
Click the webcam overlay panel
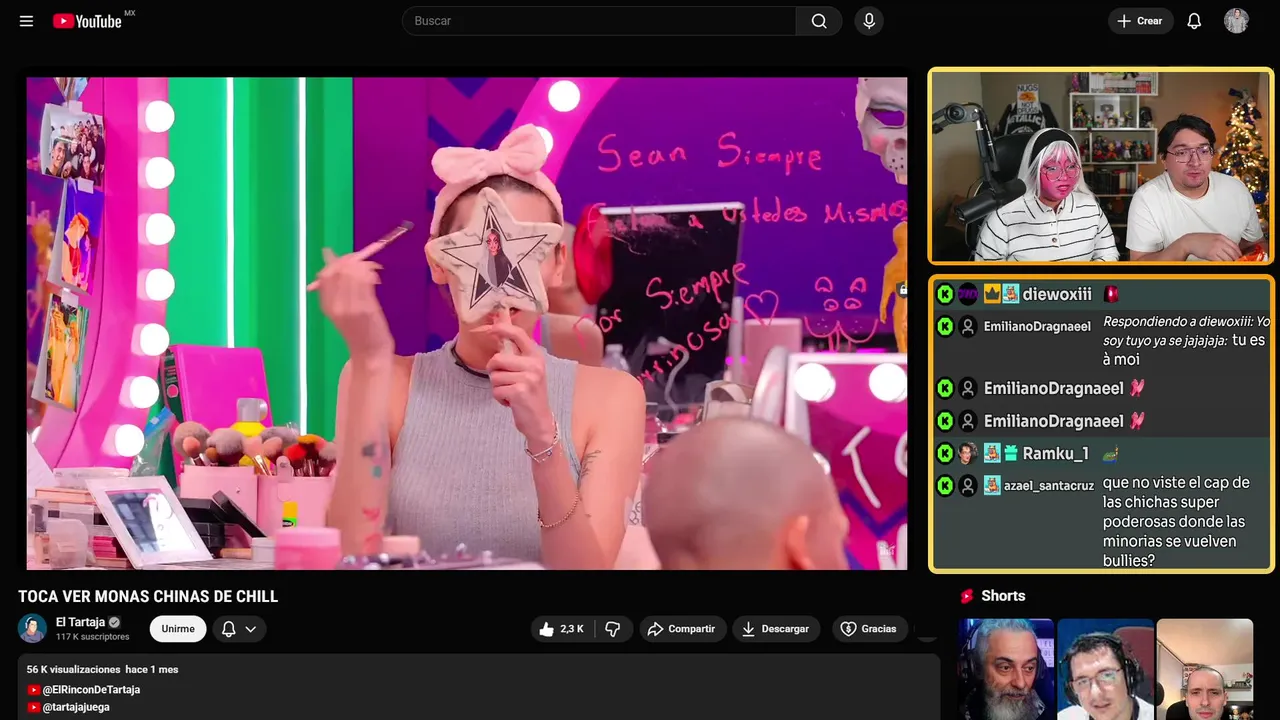[x=1101, y=166]
